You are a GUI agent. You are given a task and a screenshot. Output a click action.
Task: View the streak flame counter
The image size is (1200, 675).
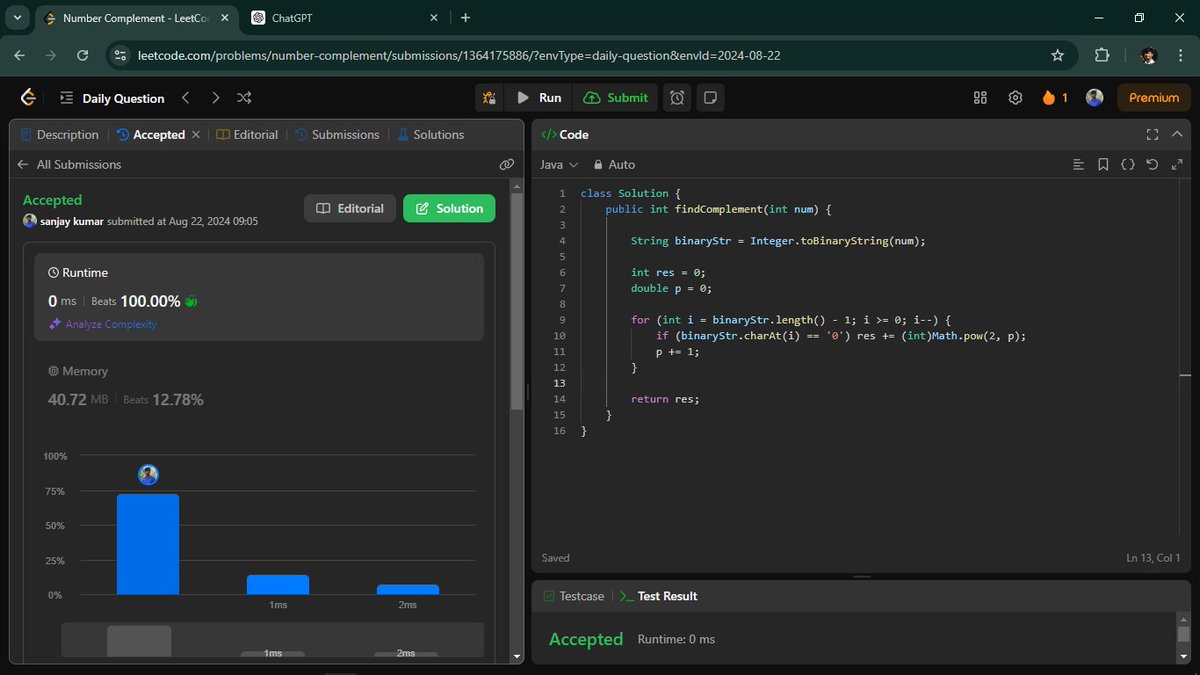pyautogui.click(x=1055, y=98)
